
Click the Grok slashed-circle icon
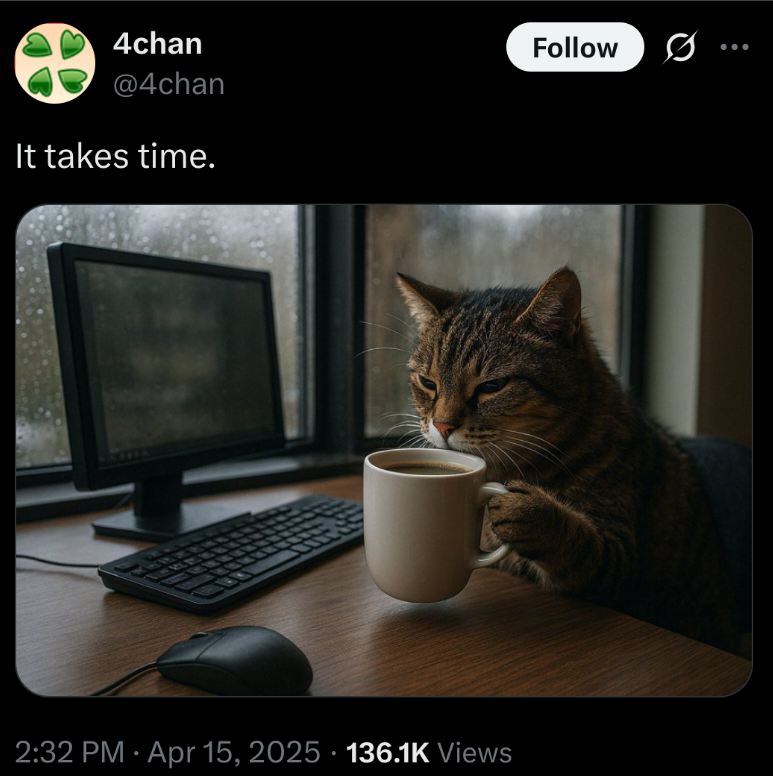pyautogui.click(x=680, y=48)
